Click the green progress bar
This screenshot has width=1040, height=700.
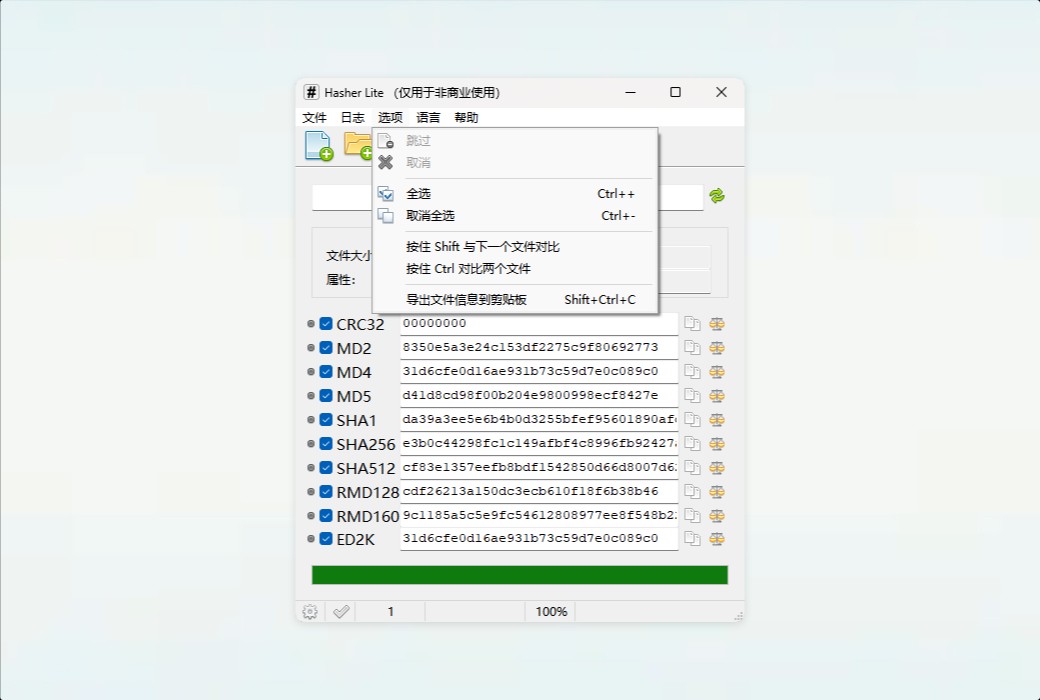[520, 575]
